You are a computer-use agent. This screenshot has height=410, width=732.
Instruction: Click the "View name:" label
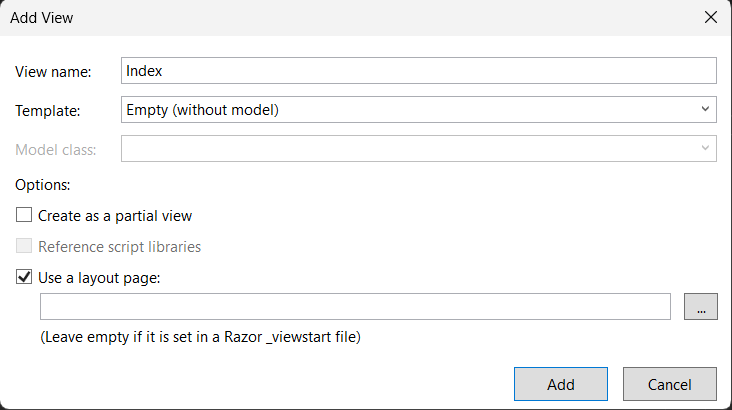pyautogui.click(x=53, y=72)
